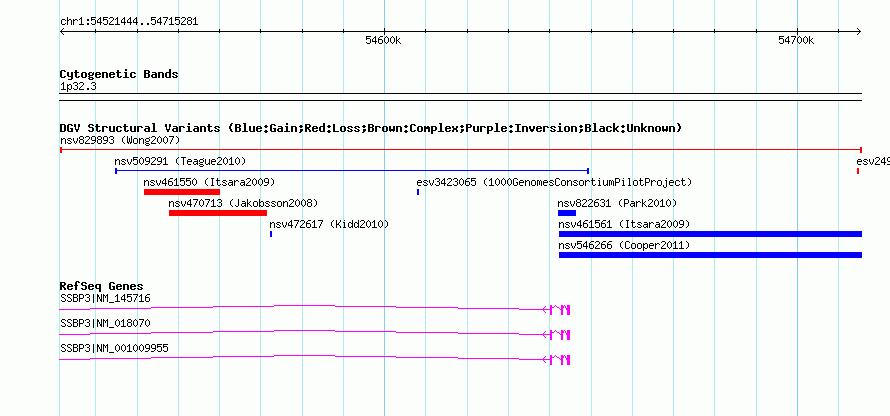
Task: Click the DGV Structural Variants track title
Action: 371,128
